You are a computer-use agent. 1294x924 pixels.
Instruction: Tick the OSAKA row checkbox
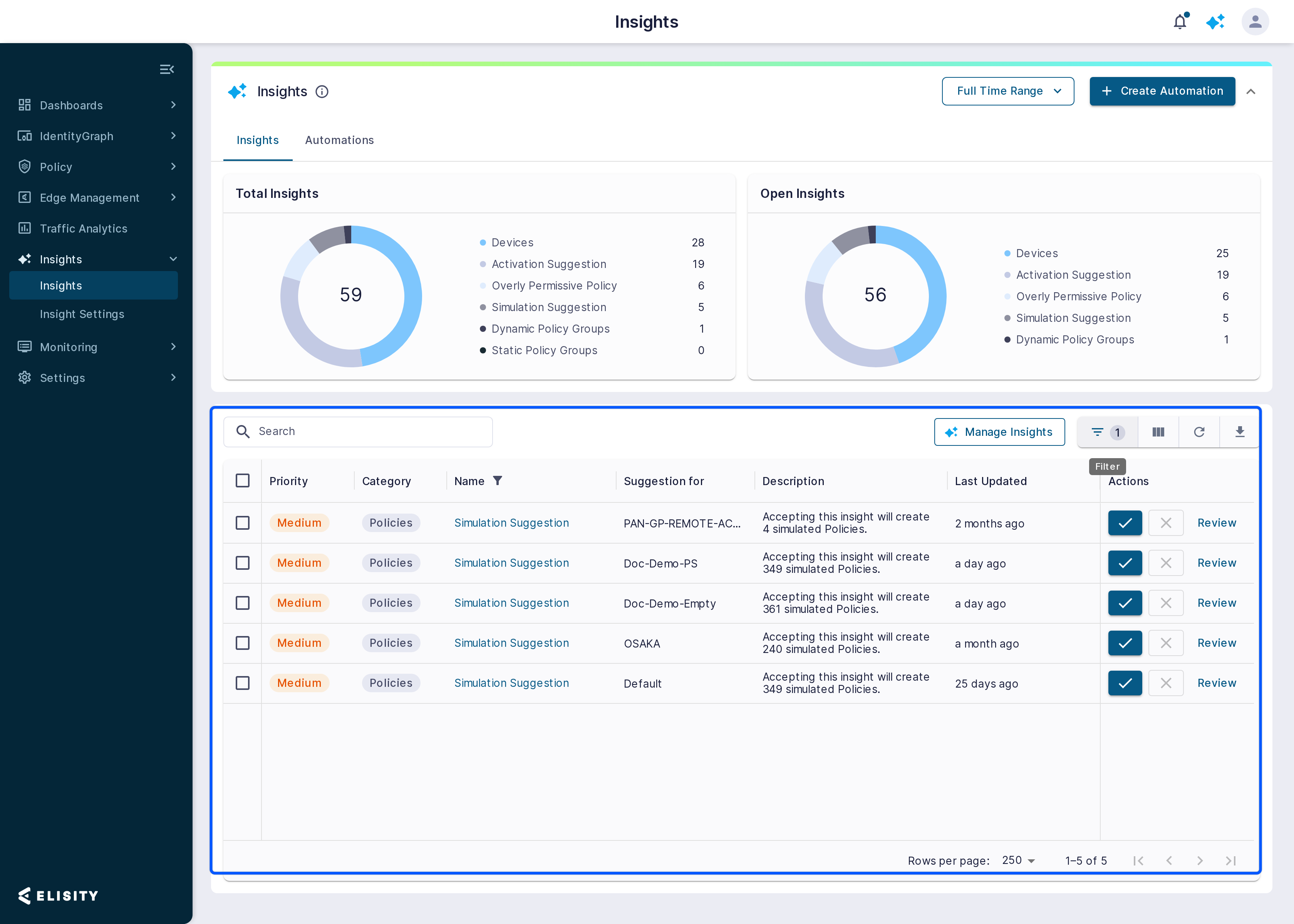[242, 643]
